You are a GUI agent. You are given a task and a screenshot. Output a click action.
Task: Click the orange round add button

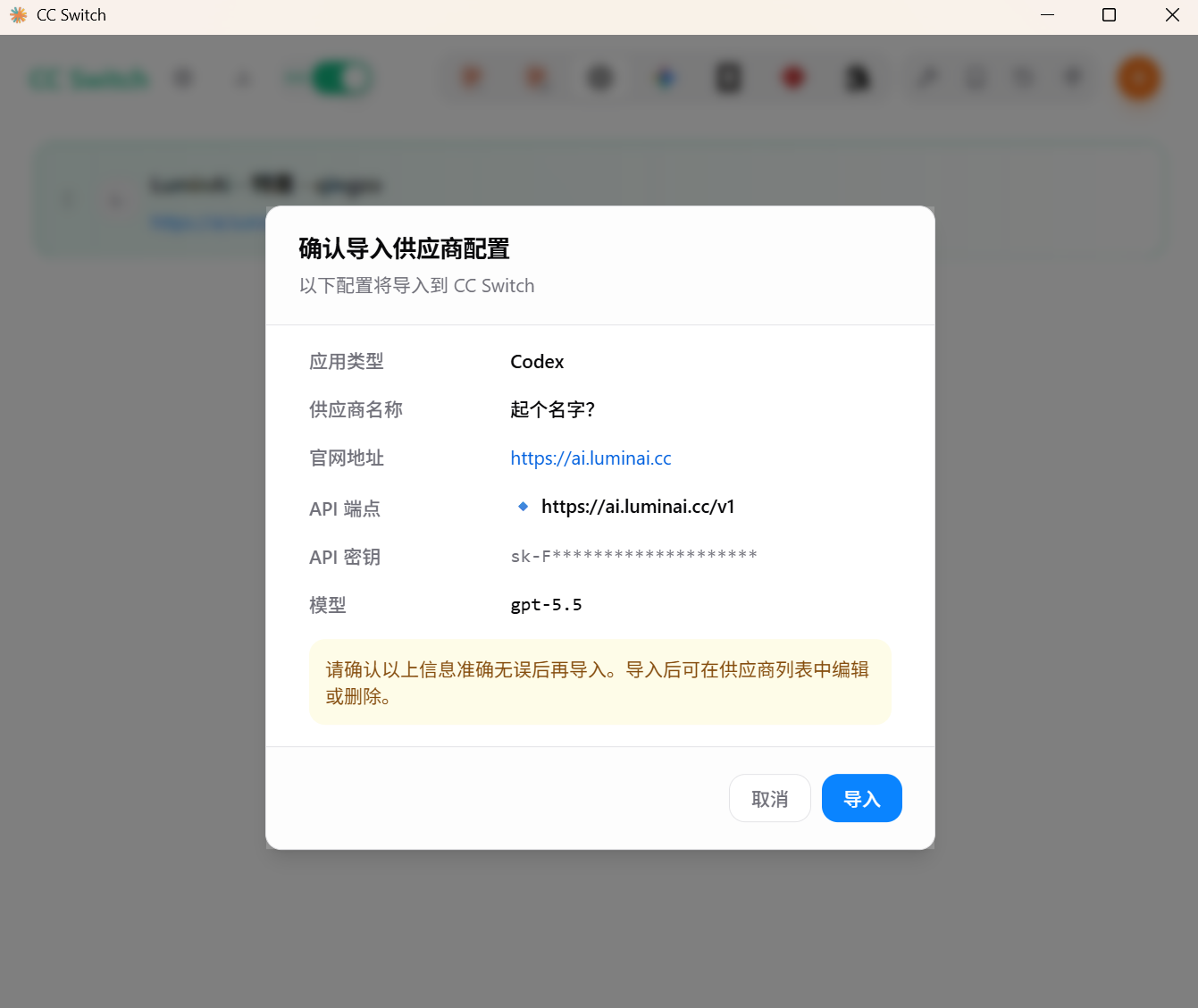pyautogui.click(x=1138, y=80)
